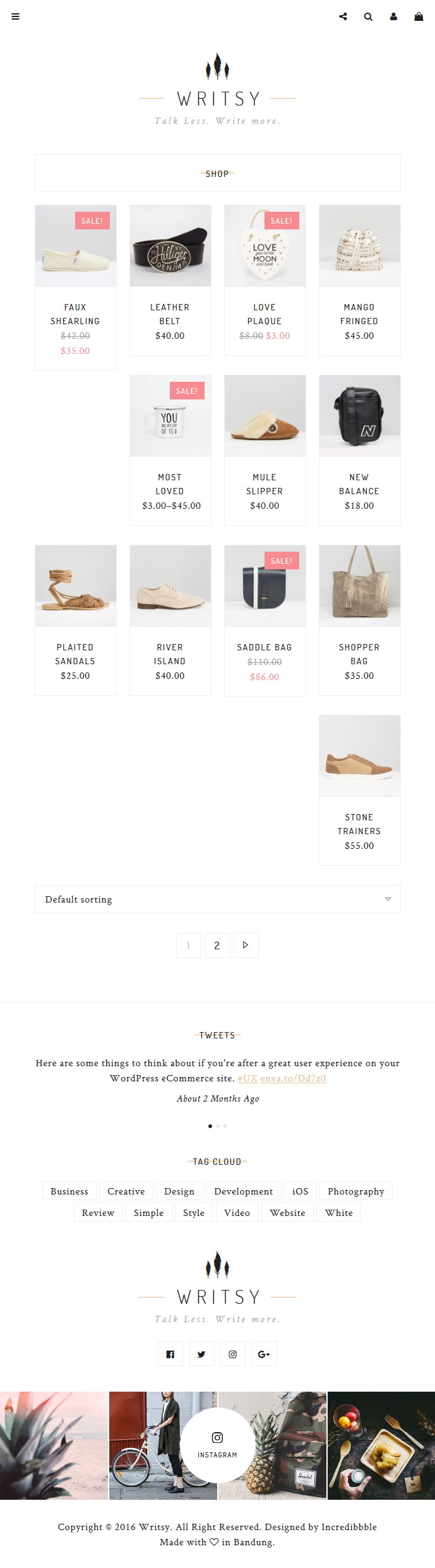
Task: Open the Google Plus social icon
Action: 264,1354
